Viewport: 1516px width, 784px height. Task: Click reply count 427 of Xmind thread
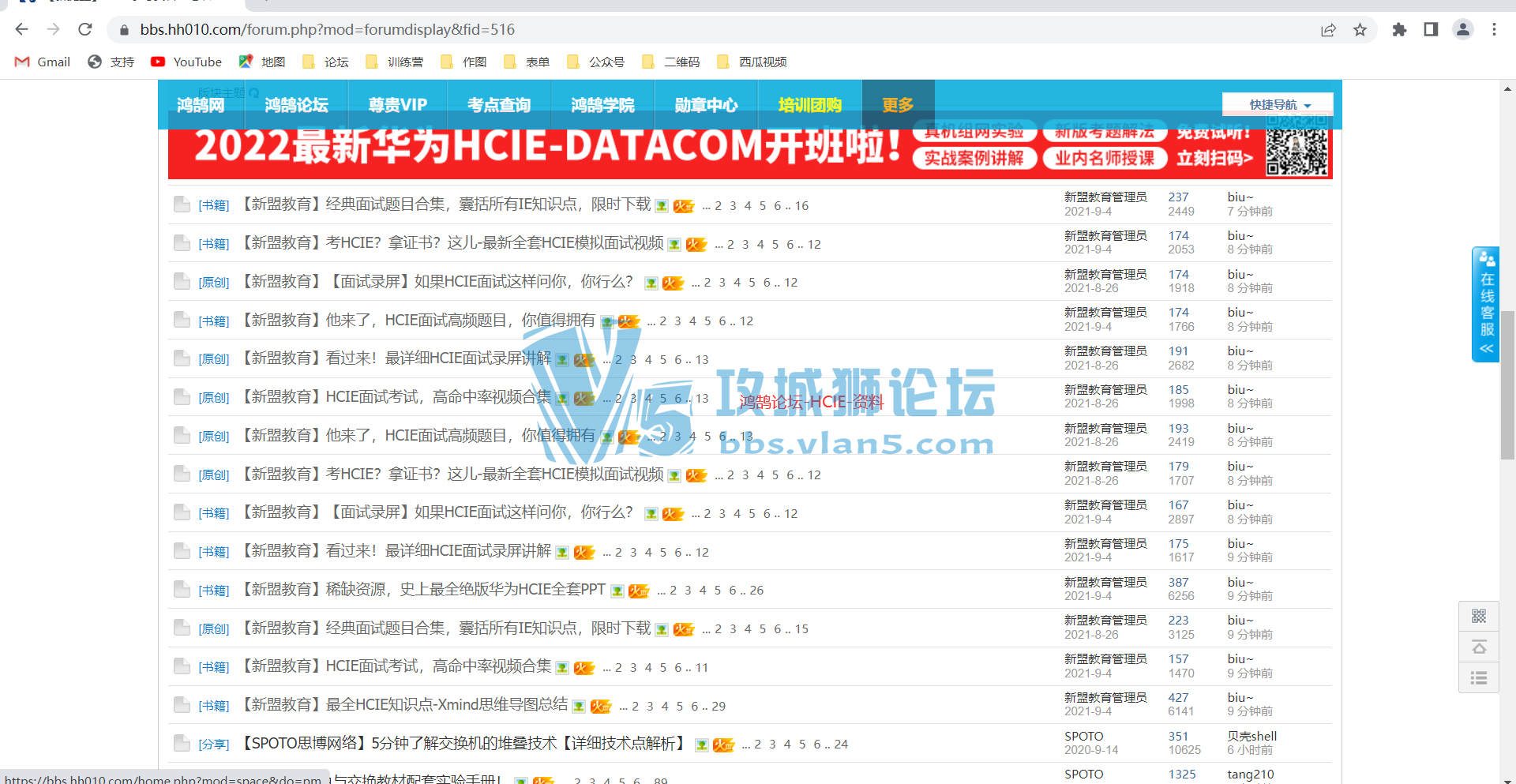(1178, 697)
